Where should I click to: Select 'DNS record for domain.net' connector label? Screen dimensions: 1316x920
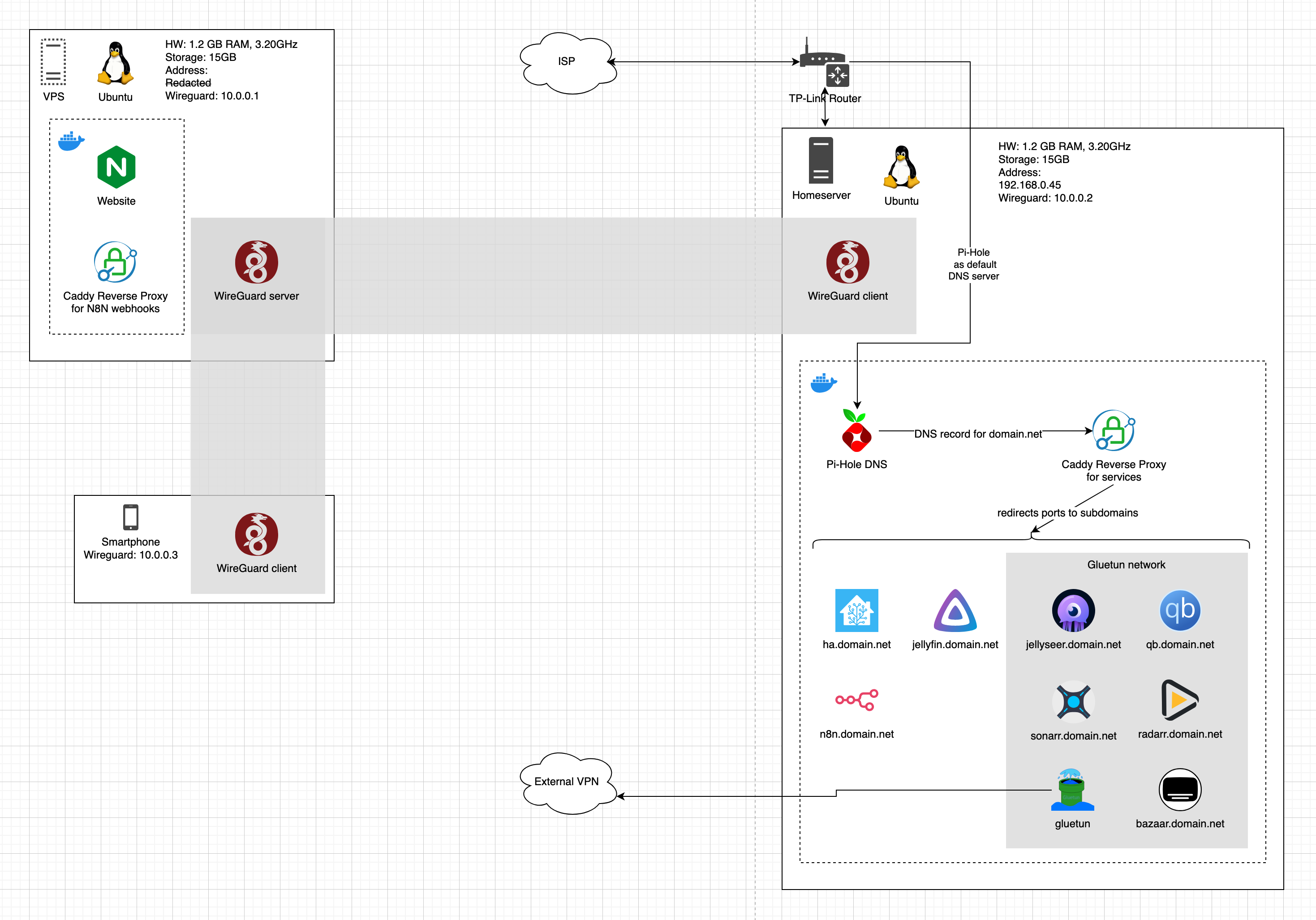(x=978, y=434)
